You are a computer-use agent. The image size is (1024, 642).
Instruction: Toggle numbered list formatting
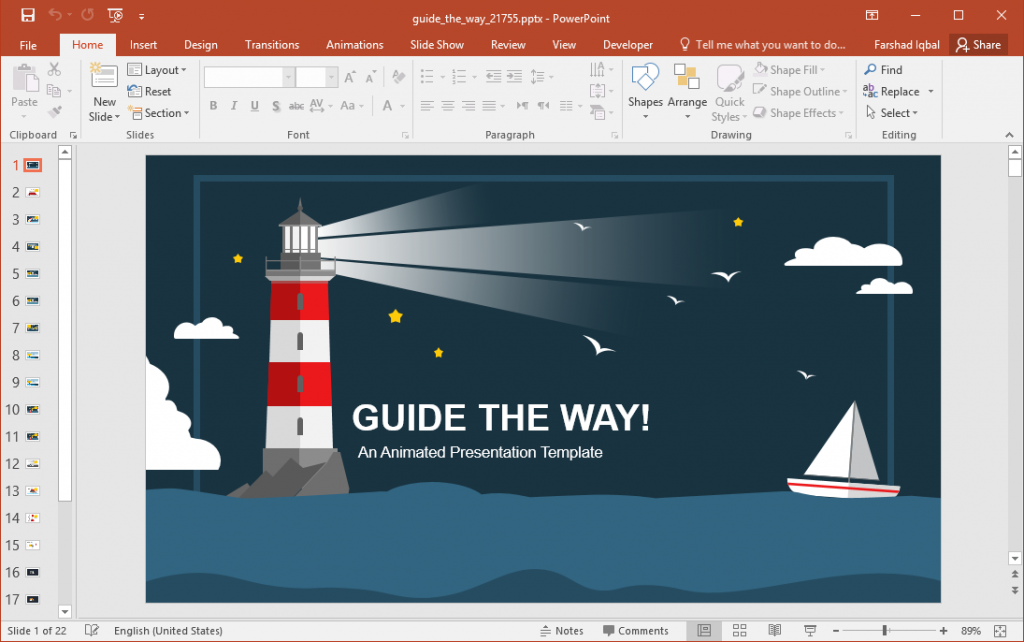point(459,76)
